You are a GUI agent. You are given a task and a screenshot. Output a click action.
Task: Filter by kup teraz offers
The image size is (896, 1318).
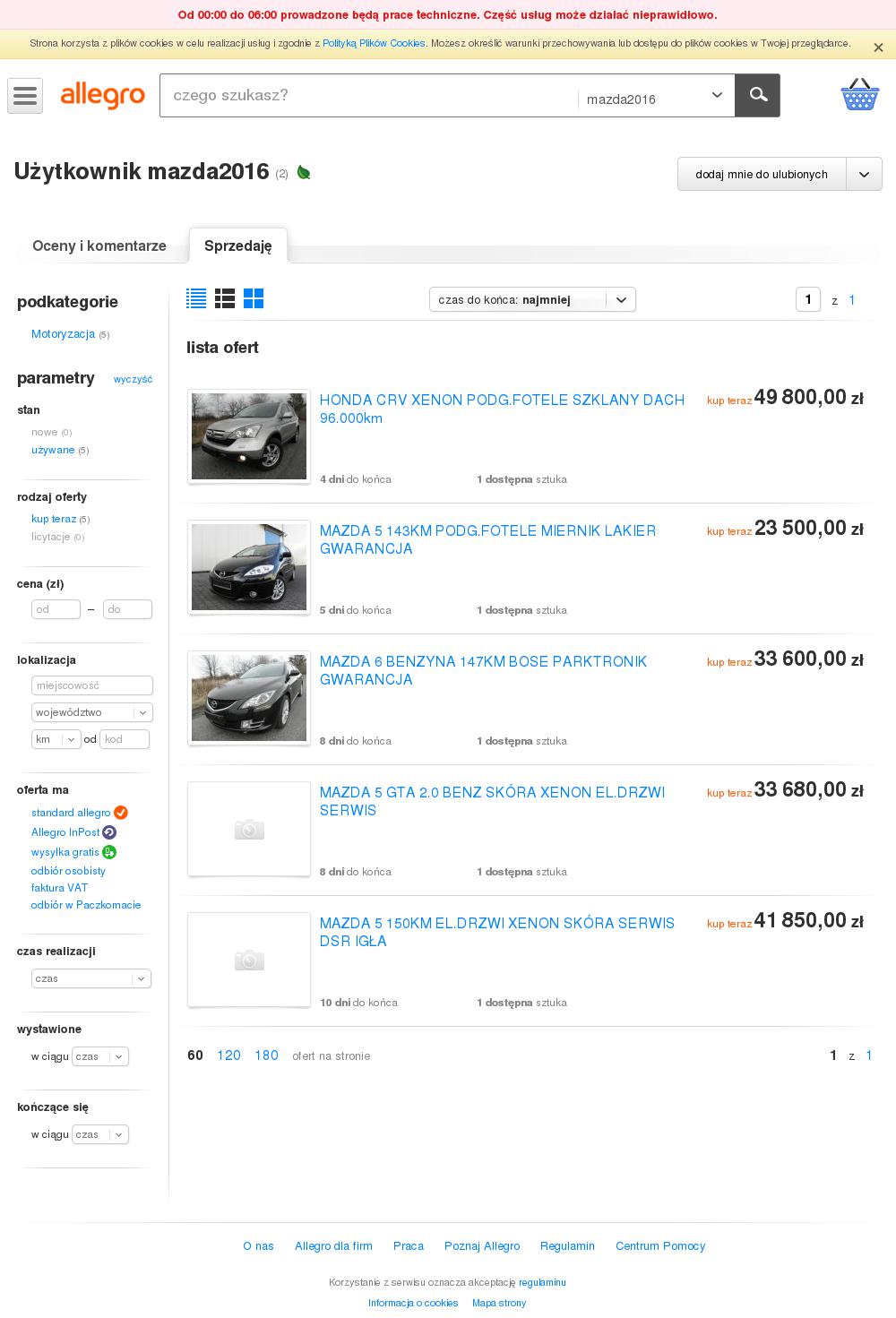pos(54,519)
